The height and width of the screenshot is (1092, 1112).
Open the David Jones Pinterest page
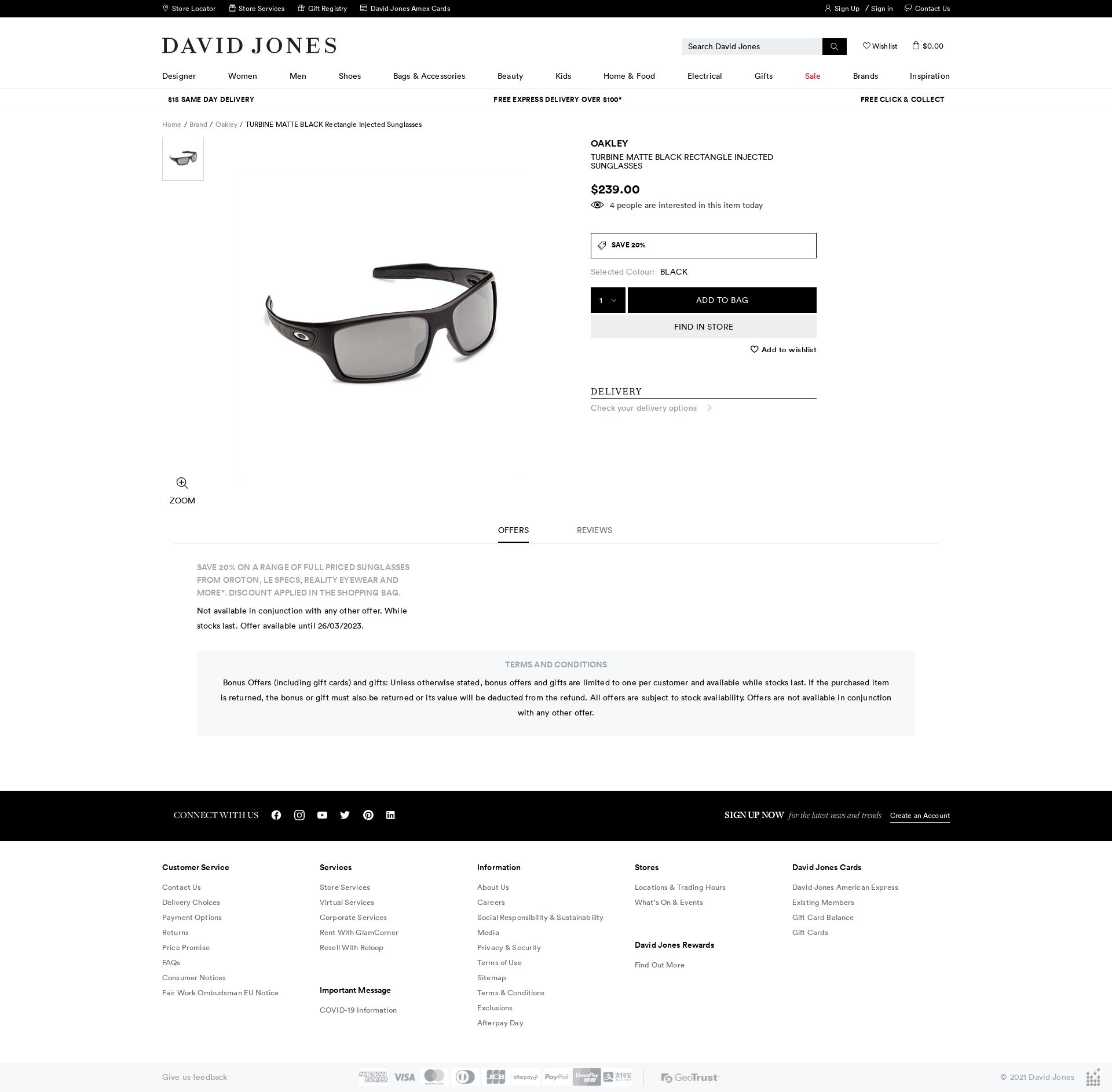[x=368, y=815]
